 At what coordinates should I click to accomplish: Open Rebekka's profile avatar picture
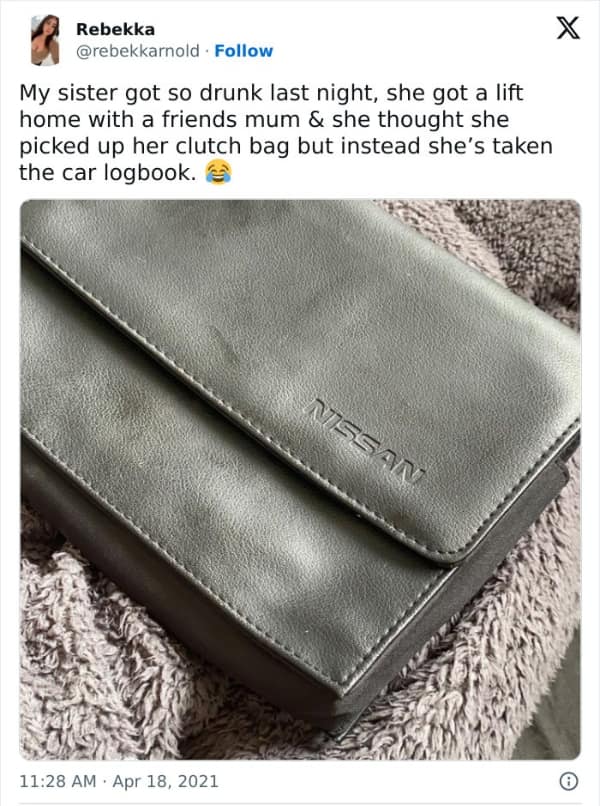click(45, 40)
